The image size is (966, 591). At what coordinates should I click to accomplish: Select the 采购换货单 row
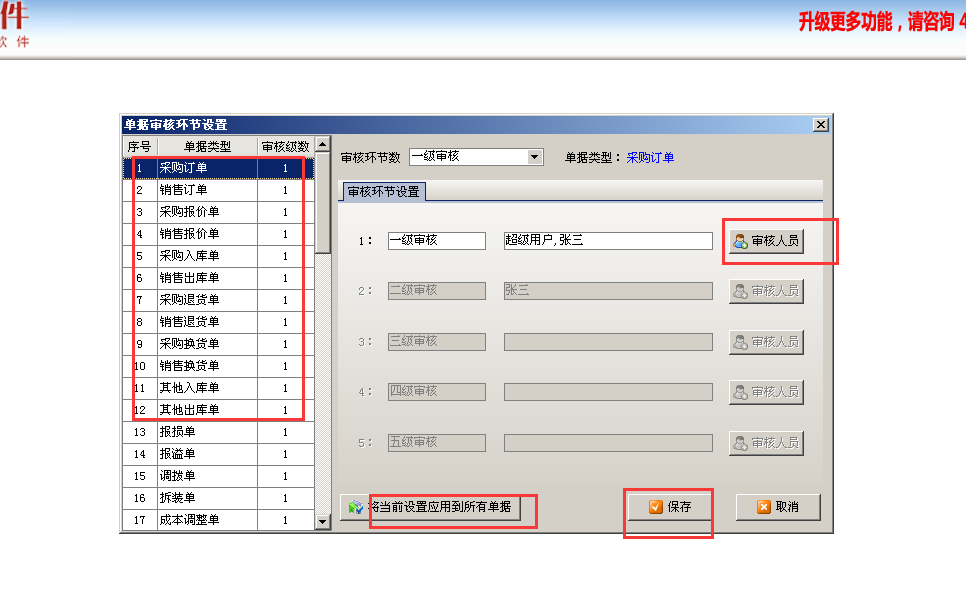click(219, 344)
